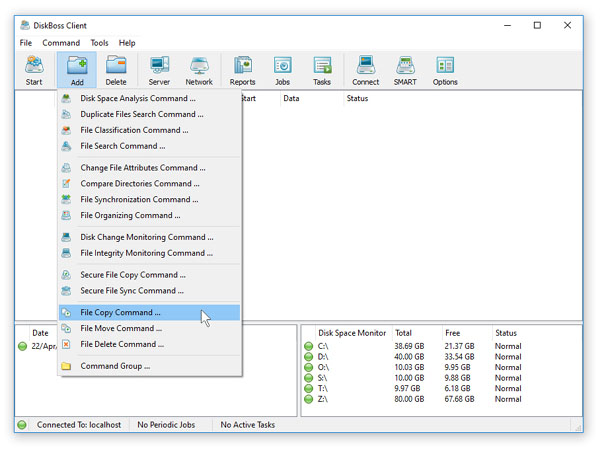Select the D:\ disk row
This screenshot has width=600, height=450.
coord(442,357)
